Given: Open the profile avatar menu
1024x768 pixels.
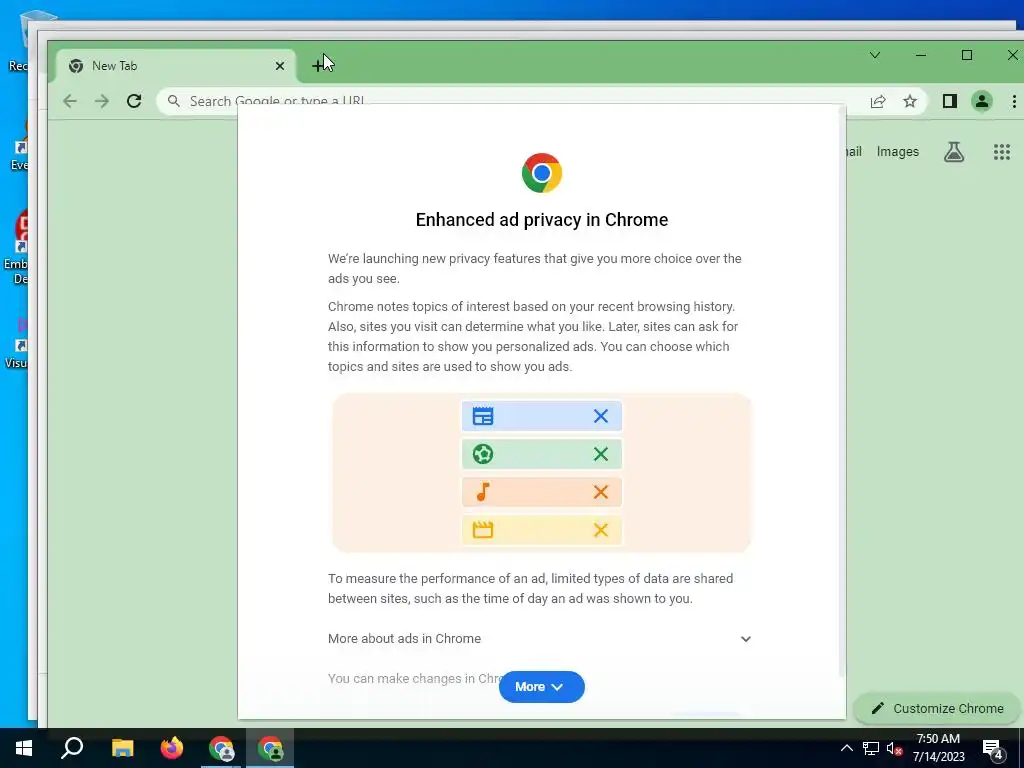Looking at the screenshot, I should click(982, 101).
